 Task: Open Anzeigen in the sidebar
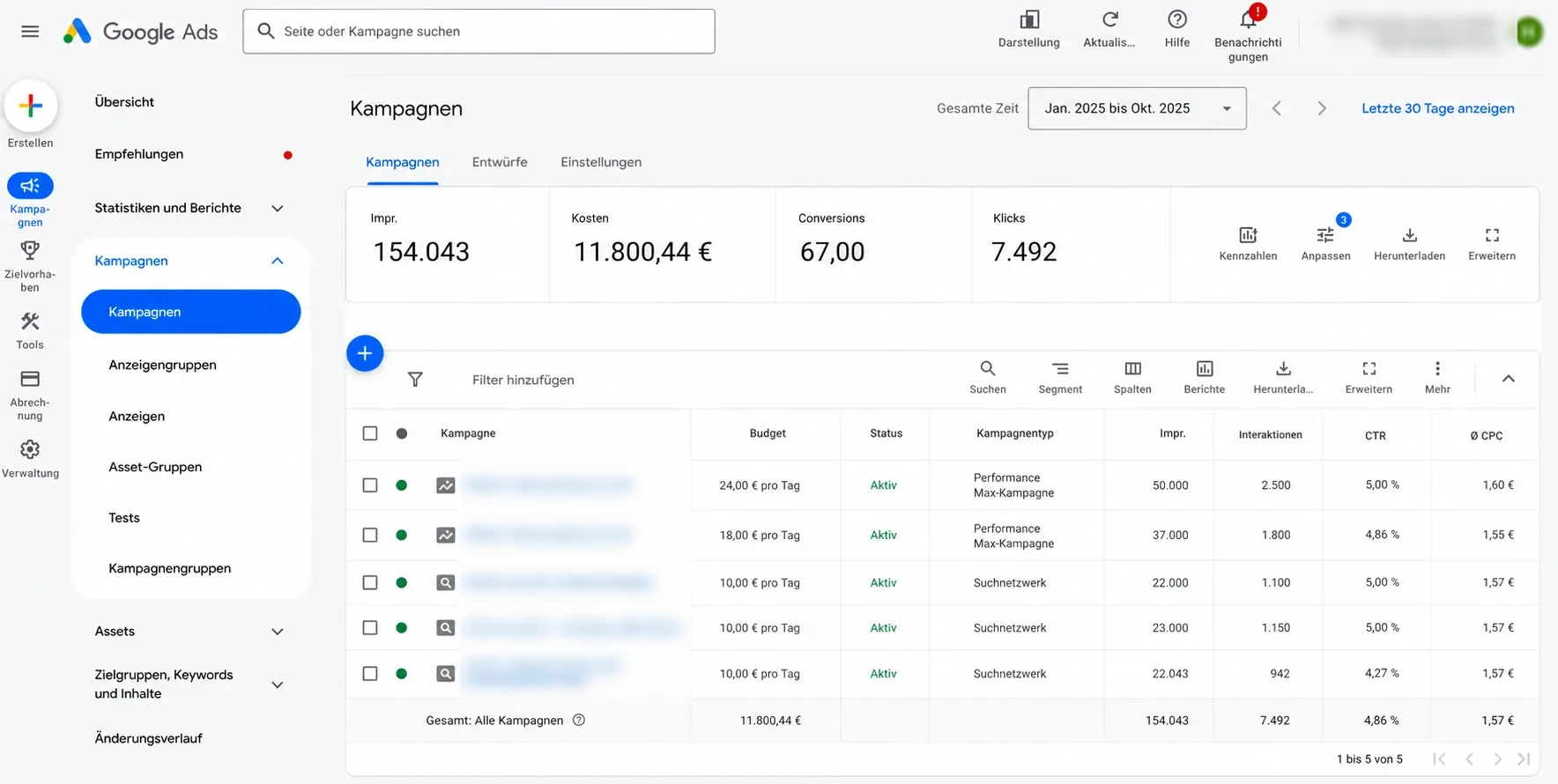coord(137,416)
